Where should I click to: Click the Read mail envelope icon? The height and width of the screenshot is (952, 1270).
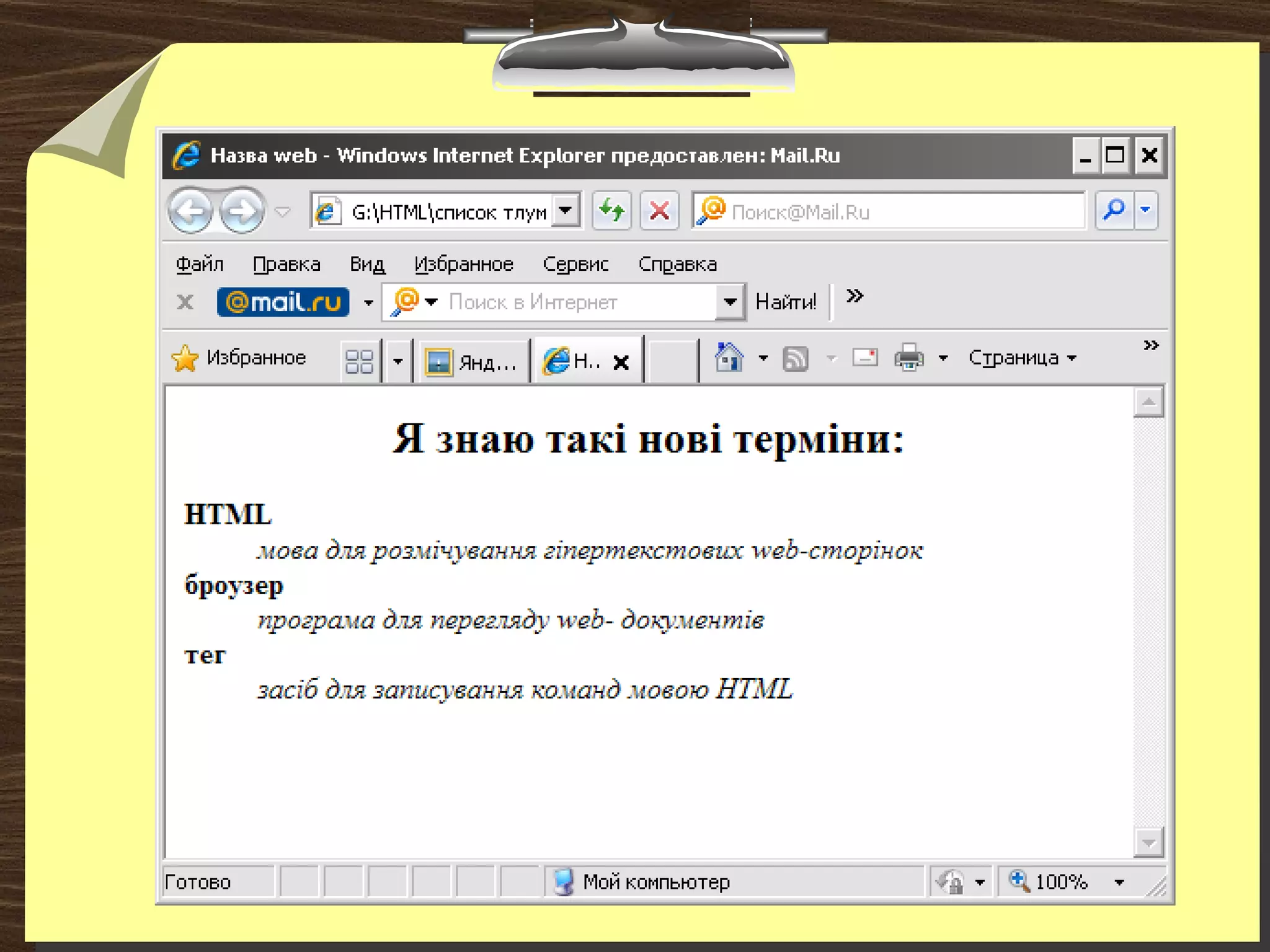click(x=864, y=358)
